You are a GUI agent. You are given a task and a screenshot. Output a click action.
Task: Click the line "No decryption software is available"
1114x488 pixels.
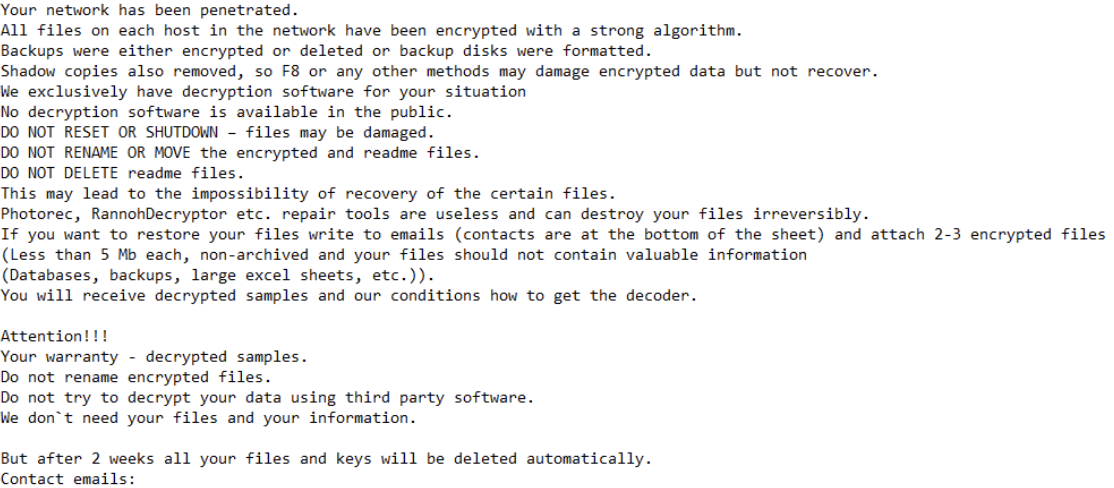pyautogui.click(x=226, y=112)
